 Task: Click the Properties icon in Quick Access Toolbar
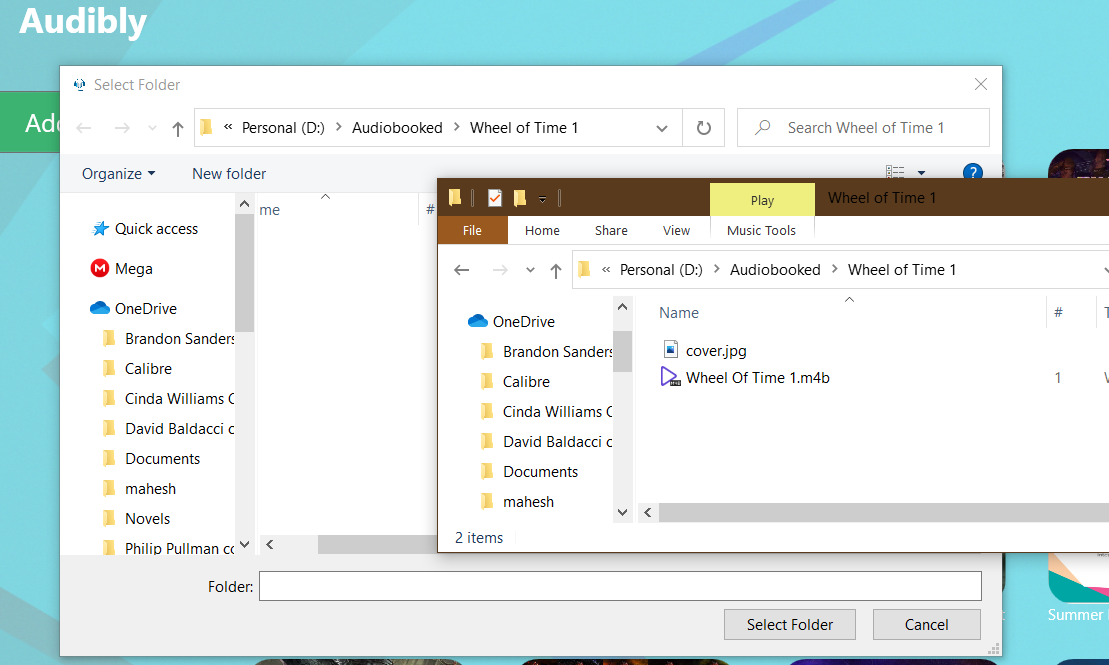[x=494, y=197]
